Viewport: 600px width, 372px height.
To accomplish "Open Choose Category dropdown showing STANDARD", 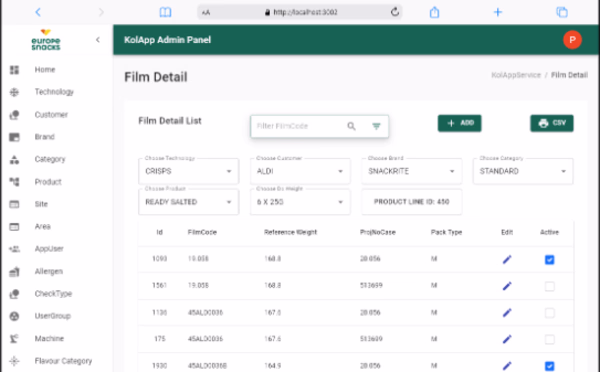I will tap(523, 171).
